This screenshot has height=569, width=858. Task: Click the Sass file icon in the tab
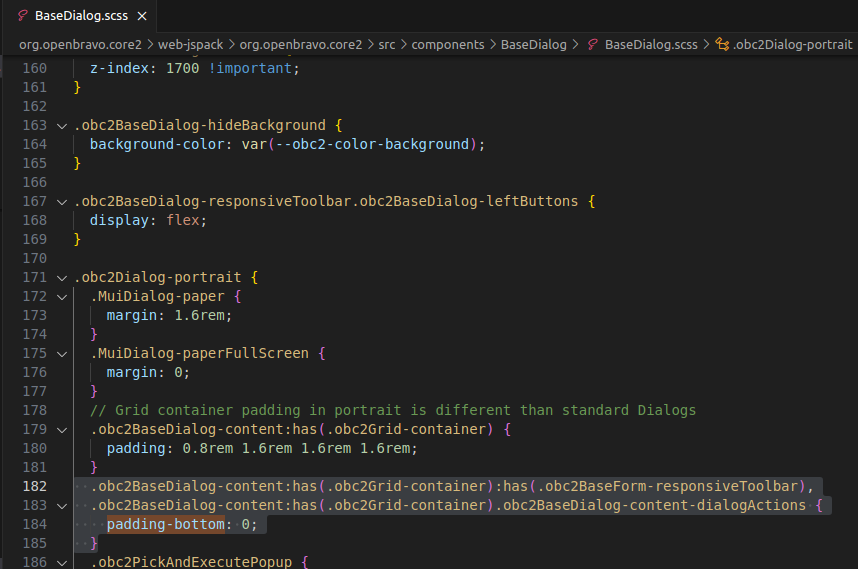(x=22, y=16)
